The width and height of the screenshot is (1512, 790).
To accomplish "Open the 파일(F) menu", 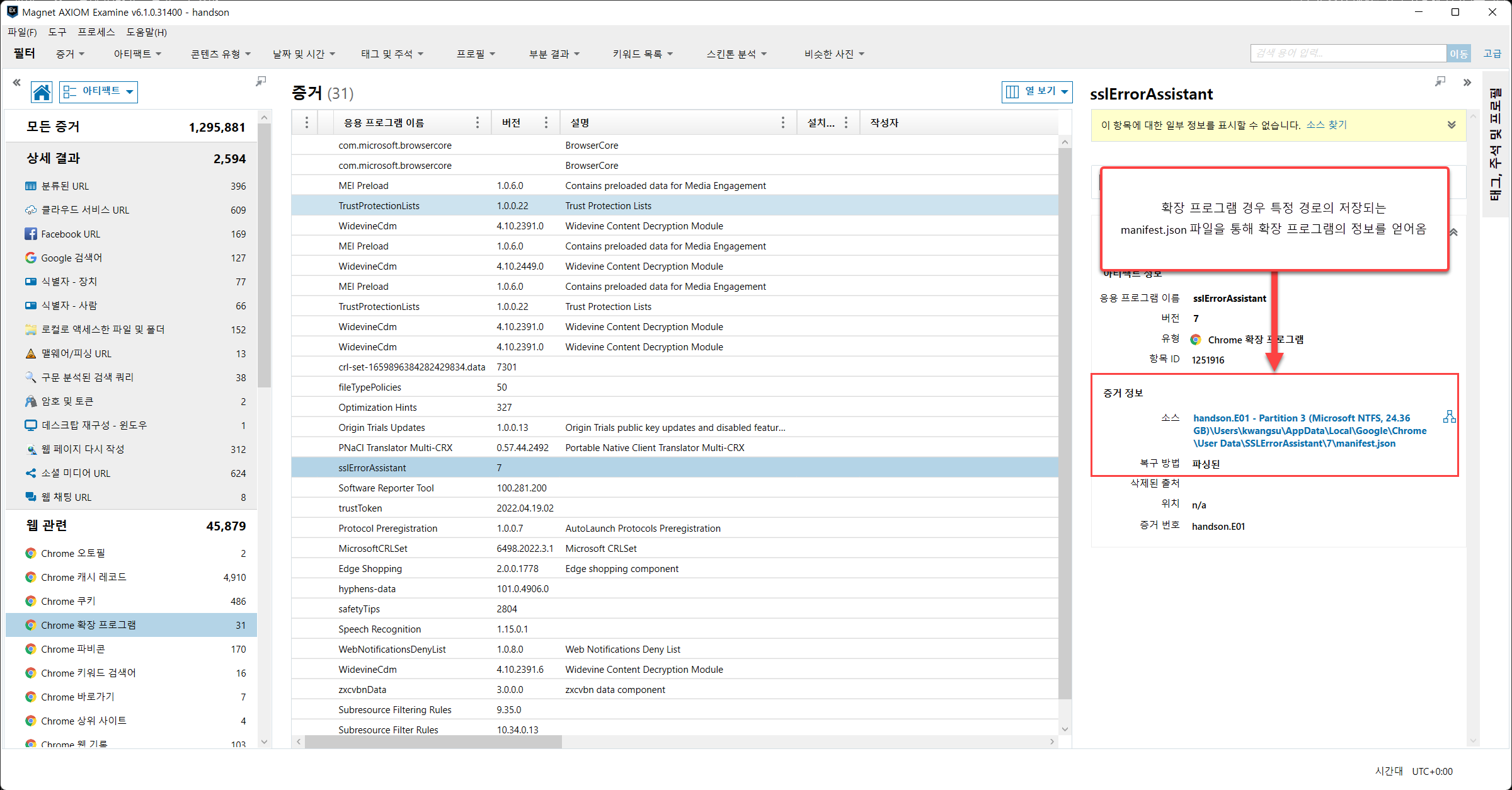I will [22, 32].
